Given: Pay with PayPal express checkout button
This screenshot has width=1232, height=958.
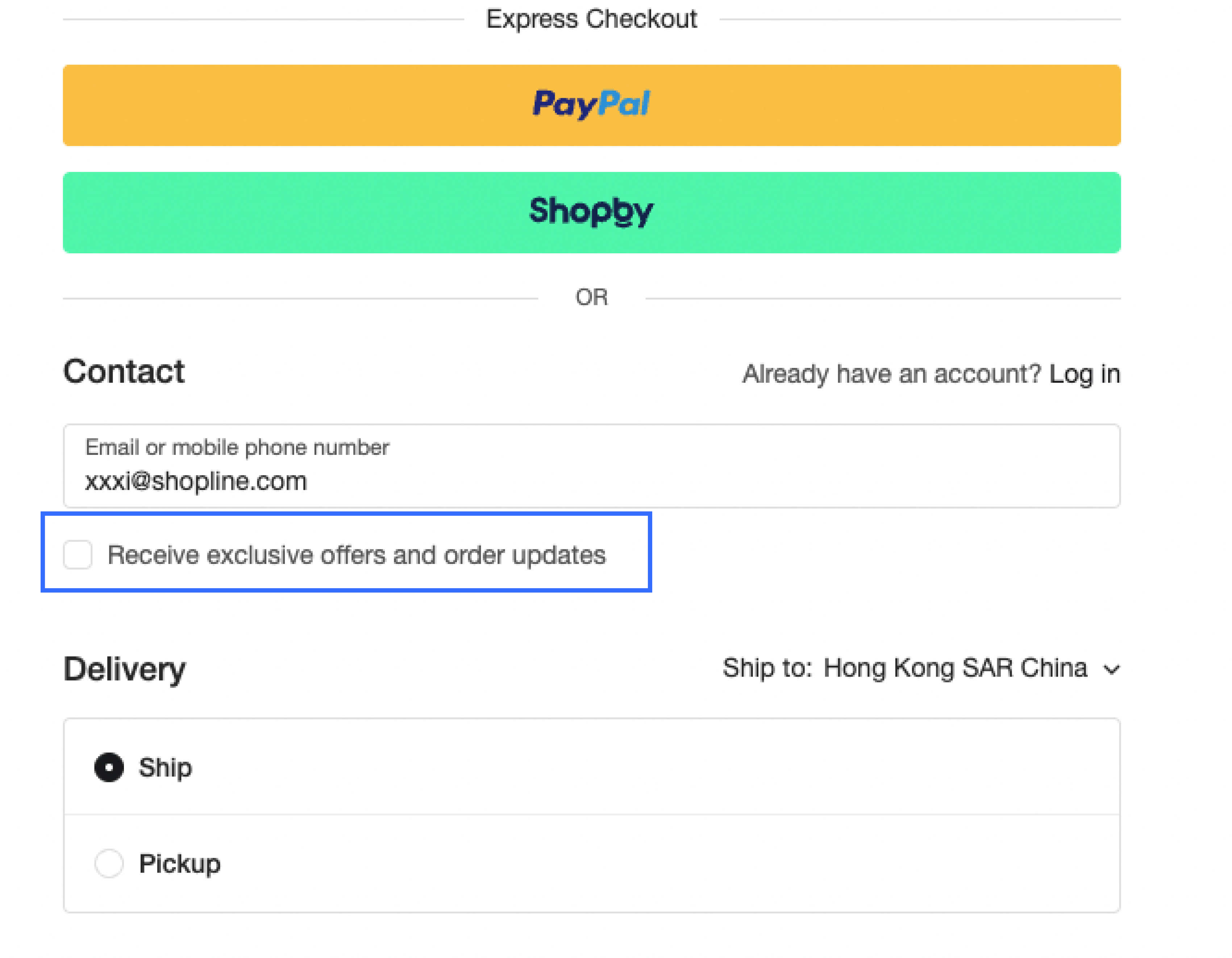Looking at the screenshot, I should 592,105.
